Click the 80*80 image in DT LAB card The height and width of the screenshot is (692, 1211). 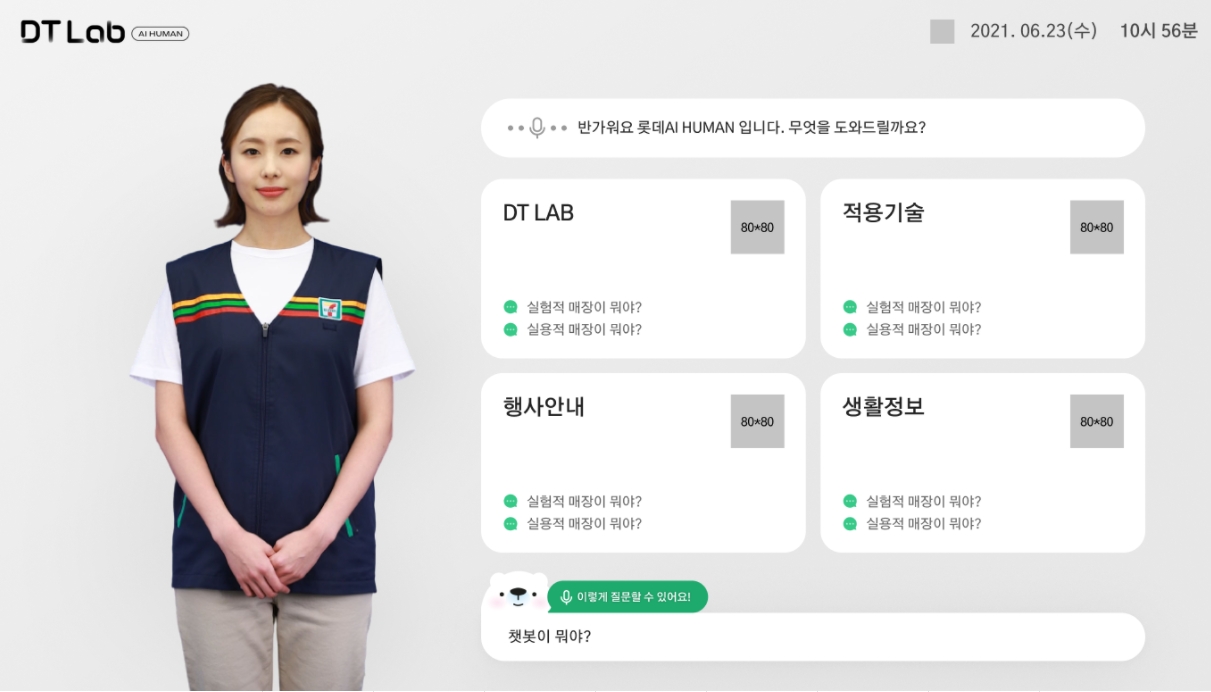click(x=757, y=227)
